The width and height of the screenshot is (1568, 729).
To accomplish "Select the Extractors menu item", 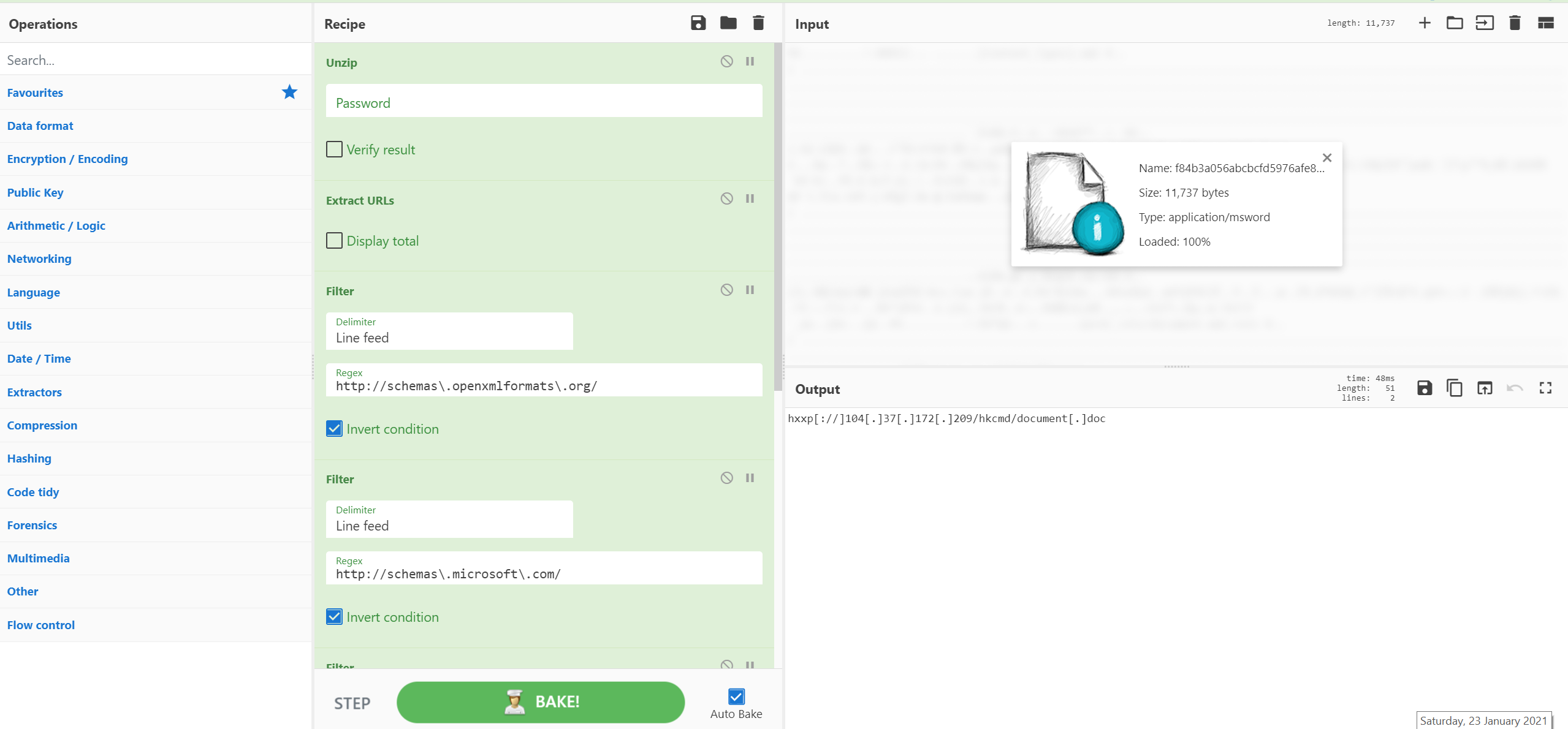I will tap(34, 391).
